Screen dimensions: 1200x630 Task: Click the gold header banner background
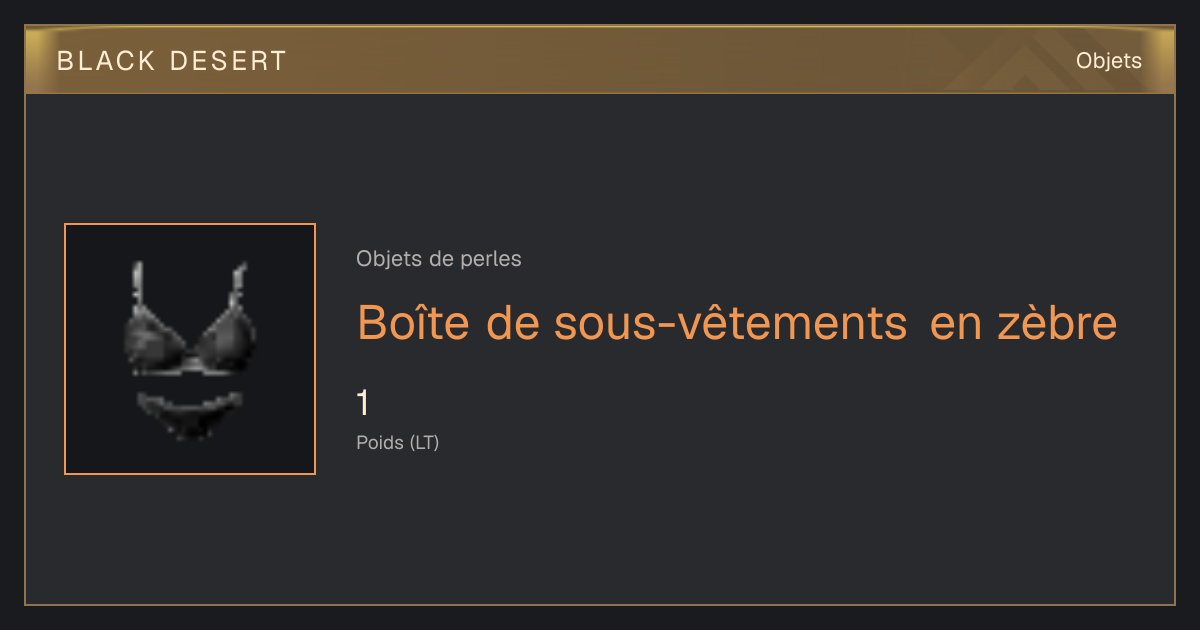pyautogui.click(x=600, y=60)
